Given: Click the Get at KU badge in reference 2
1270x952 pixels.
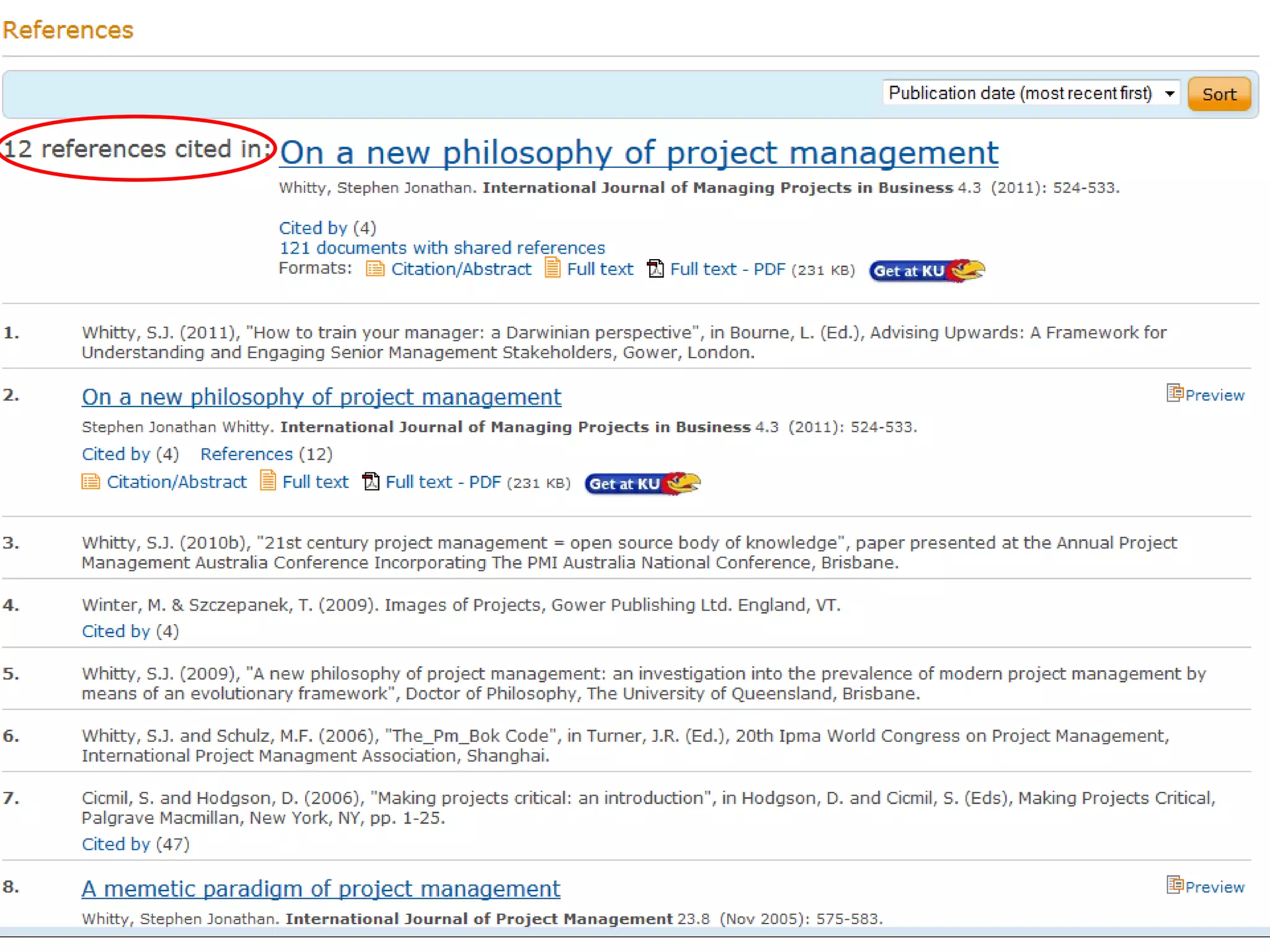Looking at the screenshot, I should coord(642,483).
